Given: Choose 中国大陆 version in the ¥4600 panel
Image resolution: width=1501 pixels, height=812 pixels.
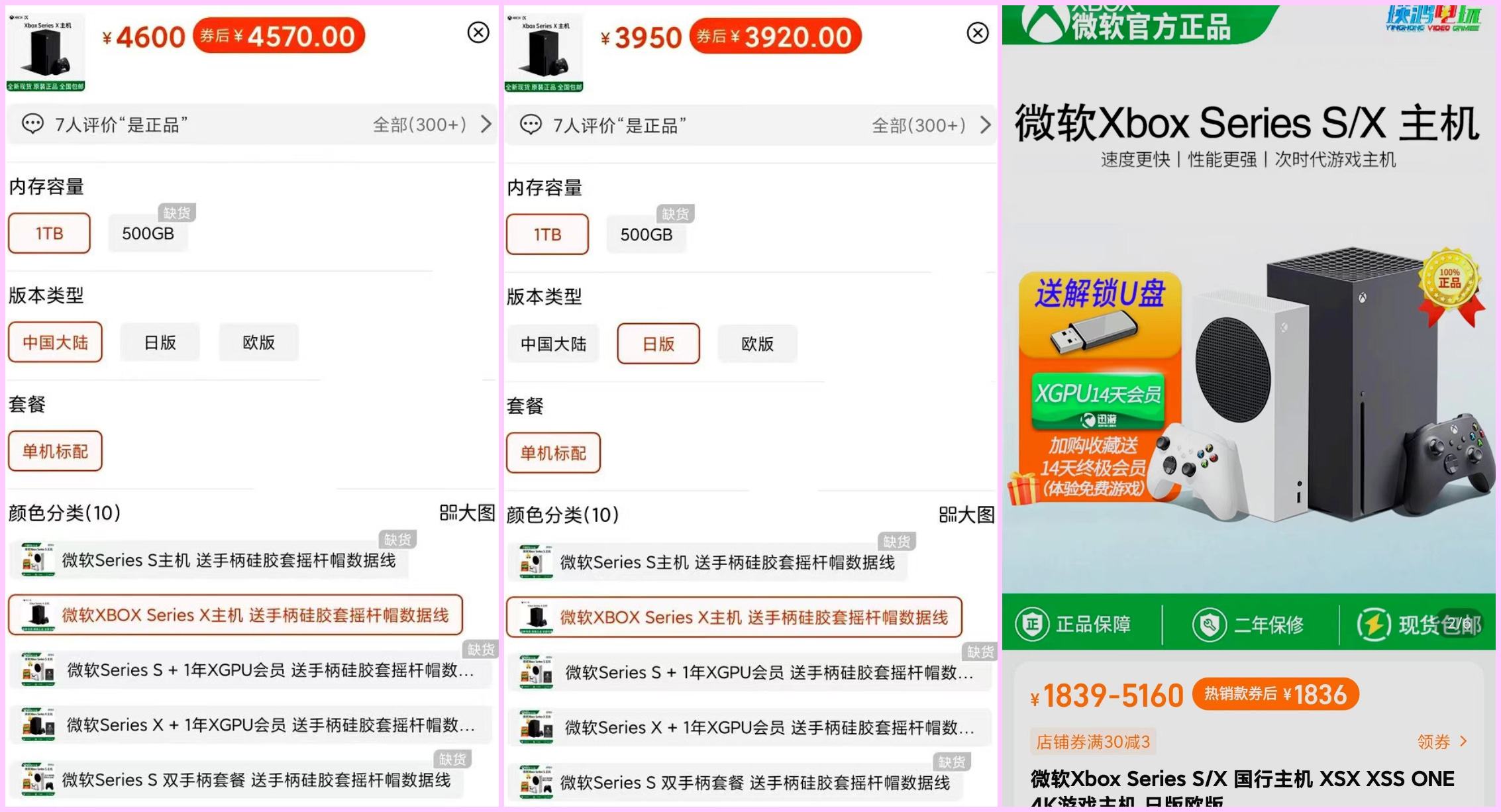Looking at the screenshot, I should point(55,342).
